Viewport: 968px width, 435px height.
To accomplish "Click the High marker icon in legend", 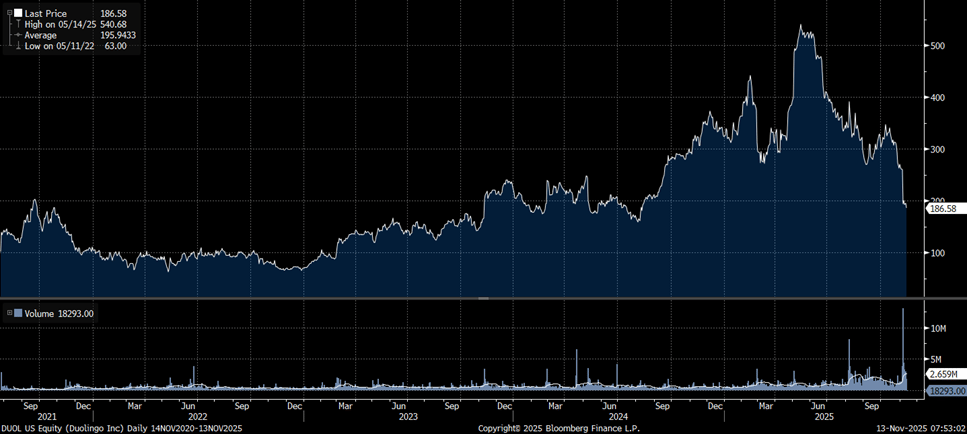I will click(19, 24).
